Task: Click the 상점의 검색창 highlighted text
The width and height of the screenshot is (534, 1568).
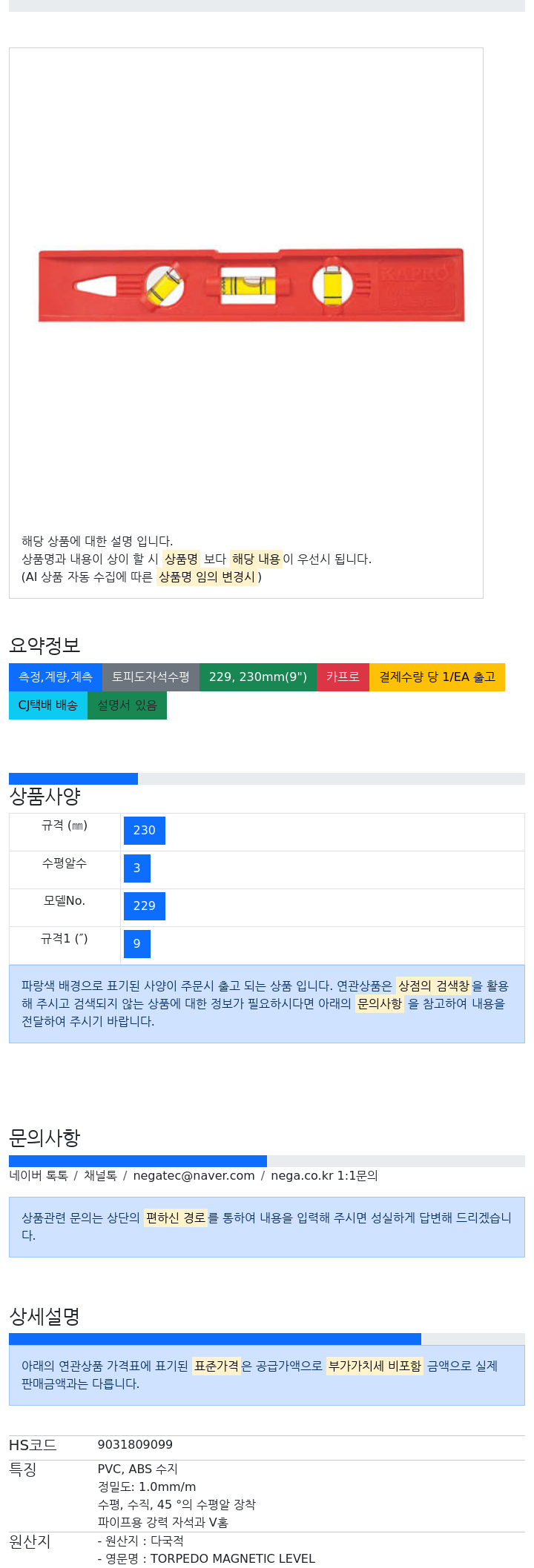Action: point(434,986)
